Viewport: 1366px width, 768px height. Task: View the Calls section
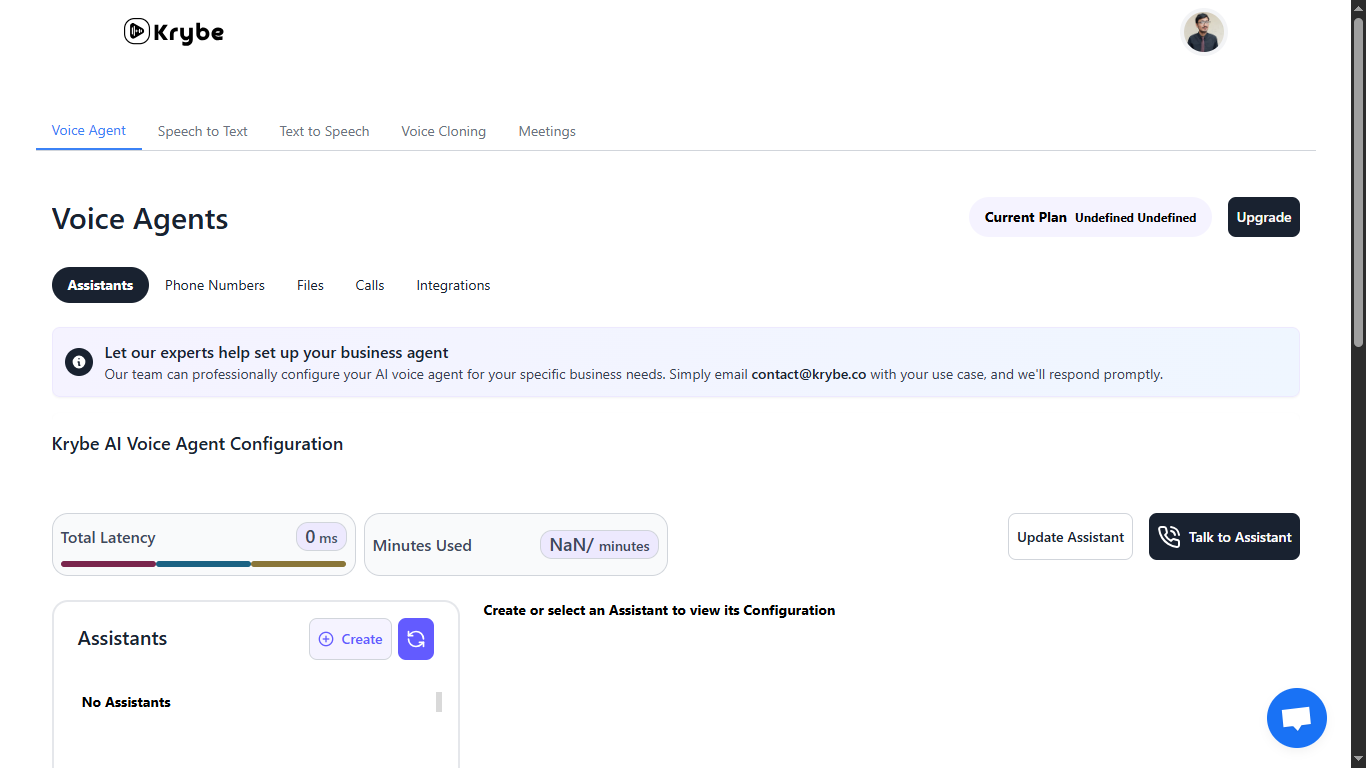(x=370, y=285)
